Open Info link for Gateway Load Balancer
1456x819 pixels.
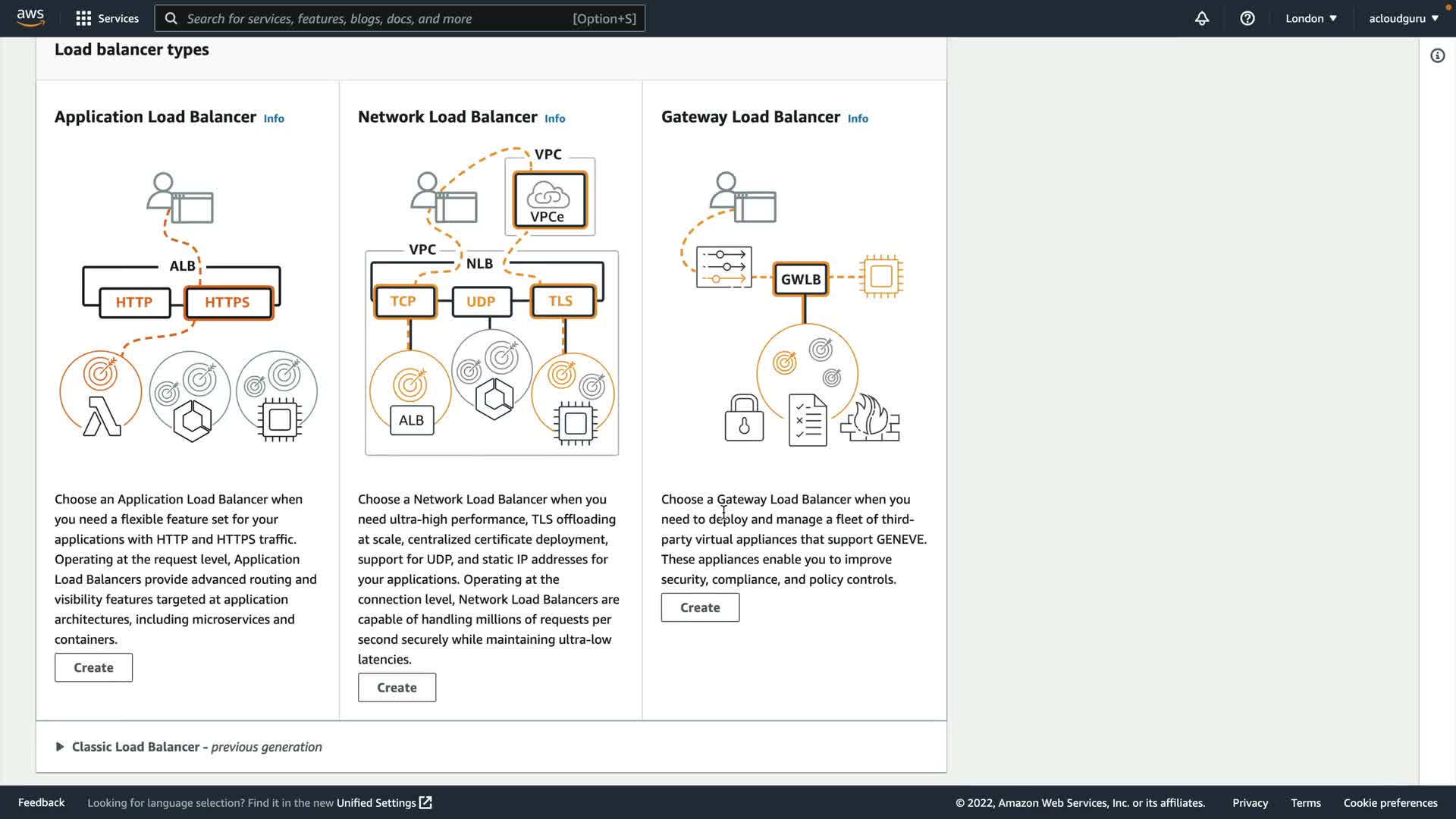coord(858,118)
